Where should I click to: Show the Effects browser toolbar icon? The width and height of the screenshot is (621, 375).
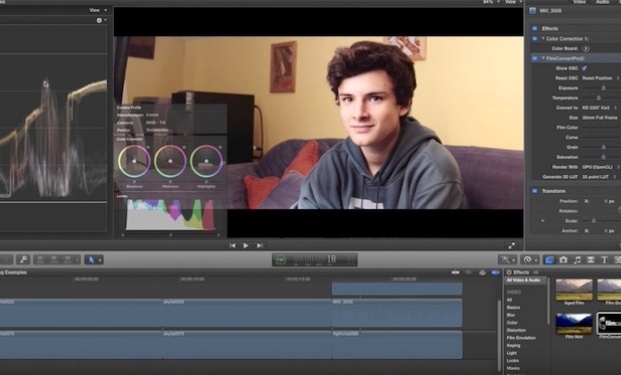[549, 260]
